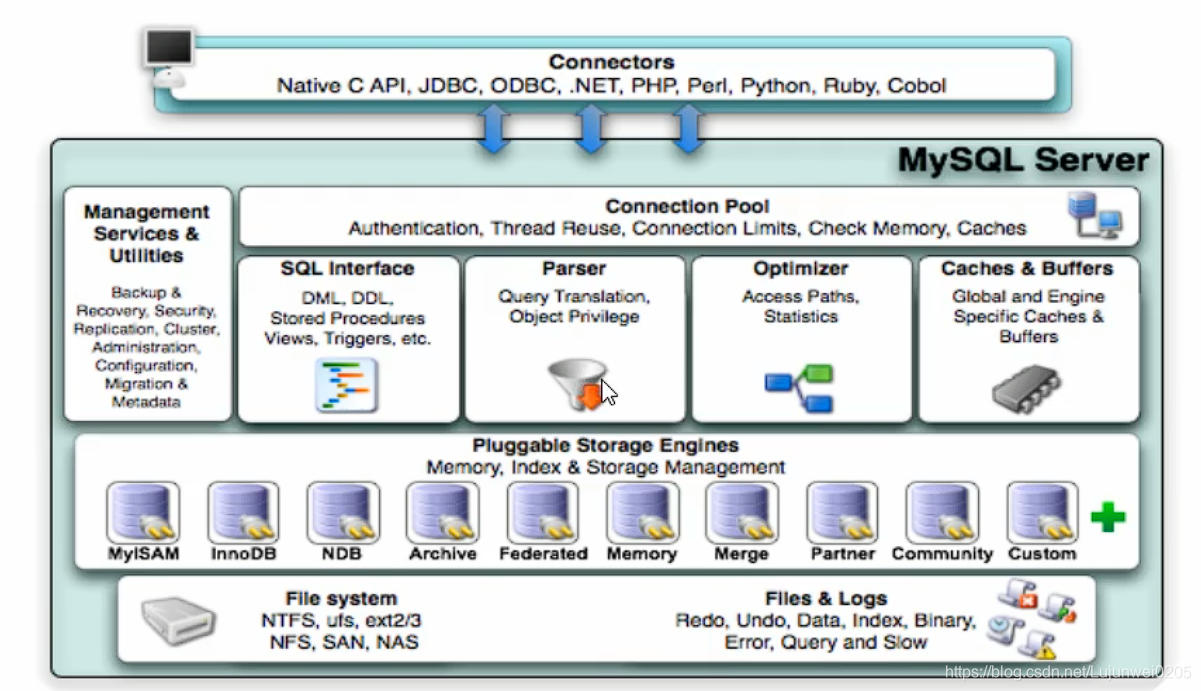The image size is (1201, 691).
Task: Click the Federated storage engine icon
Action: click(x=543, y=513)
